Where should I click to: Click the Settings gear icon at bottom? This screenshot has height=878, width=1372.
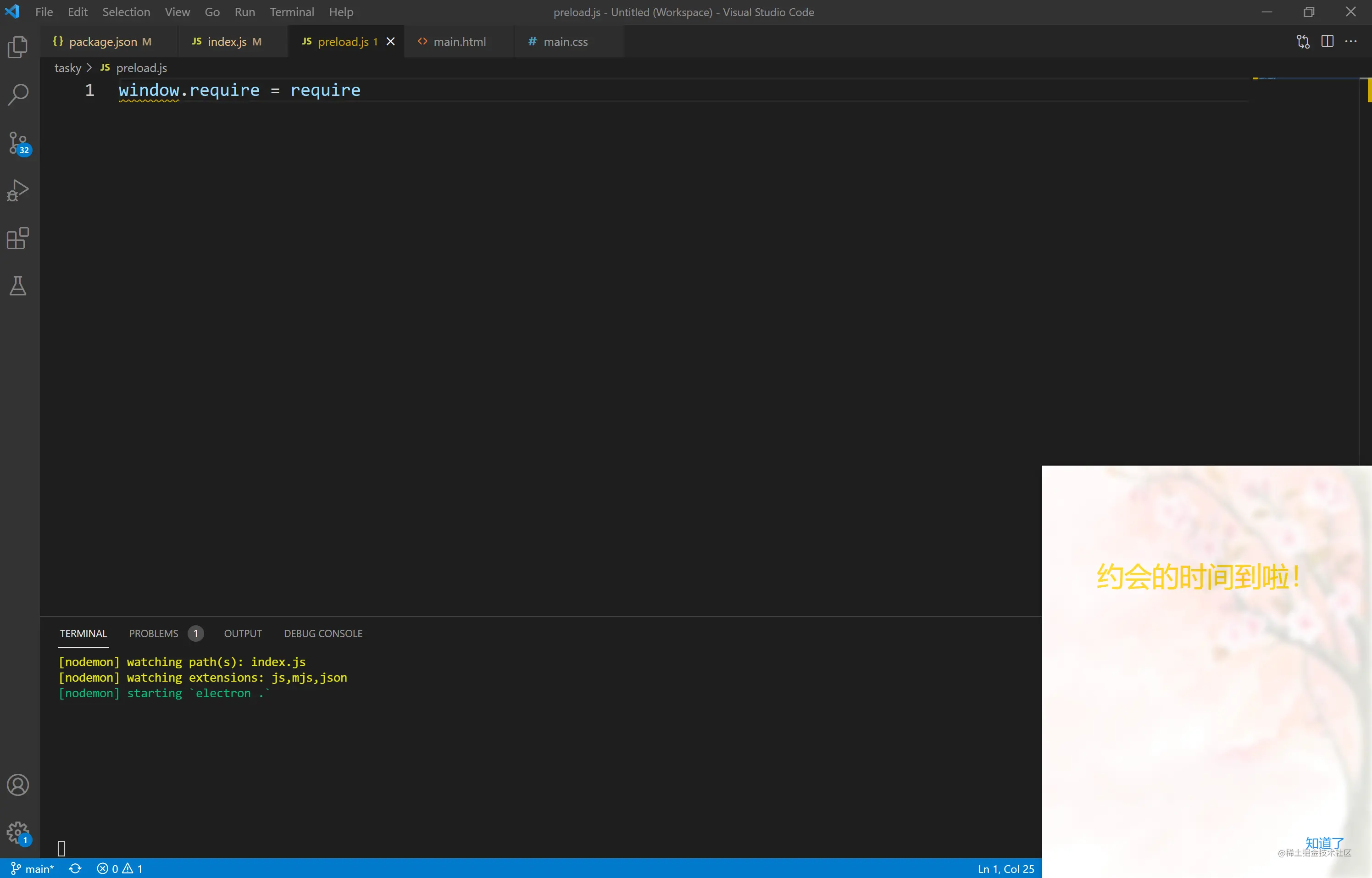click(x=18, y=833)
